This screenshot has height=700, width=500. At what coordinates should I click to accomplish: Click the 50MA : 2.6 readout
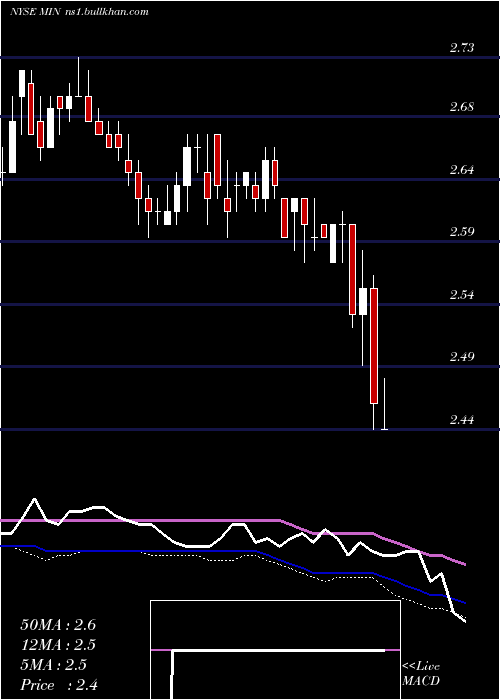tap(58, 625)
